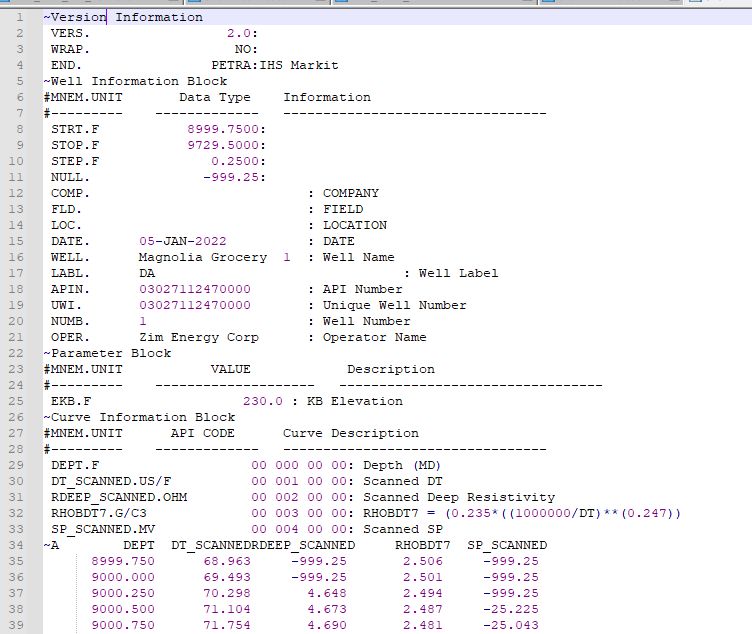This screenshot has width=752, height=634.
Task: Select the VERS value 2.0
Action: click(239, 33)
